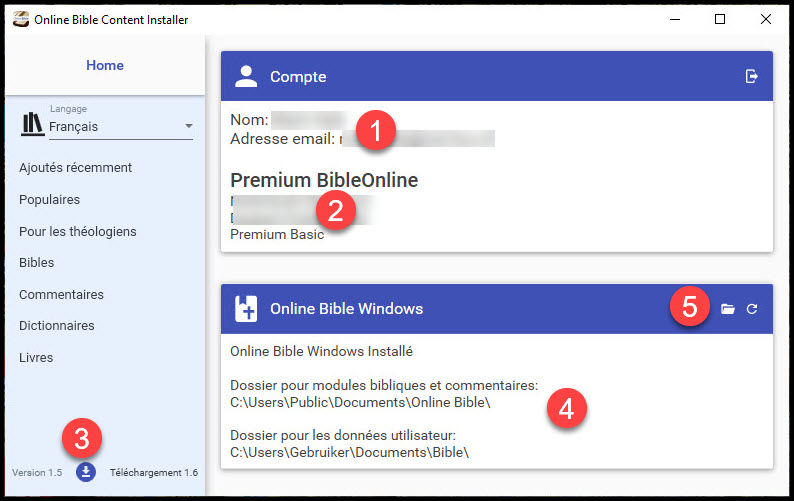Click the blue download update icon

click(86, 472)
